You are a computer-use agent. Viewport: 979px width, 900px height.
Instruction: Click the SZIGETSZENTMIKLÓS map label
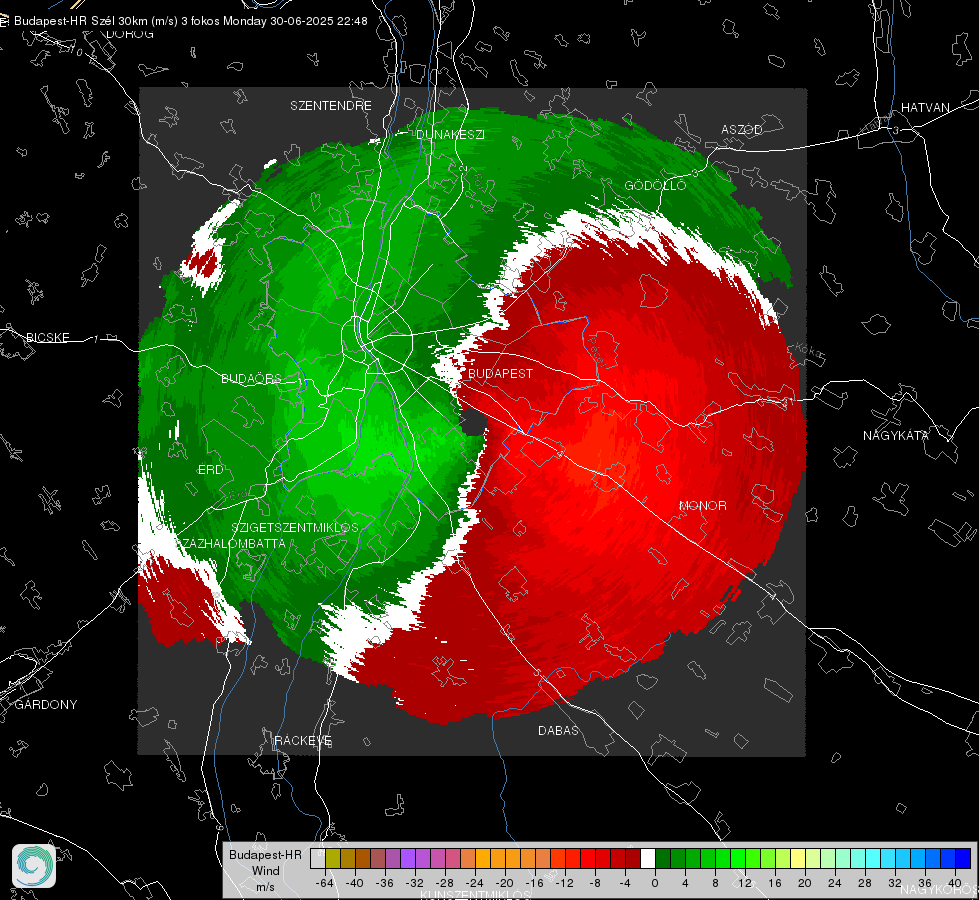coord(295,527)
